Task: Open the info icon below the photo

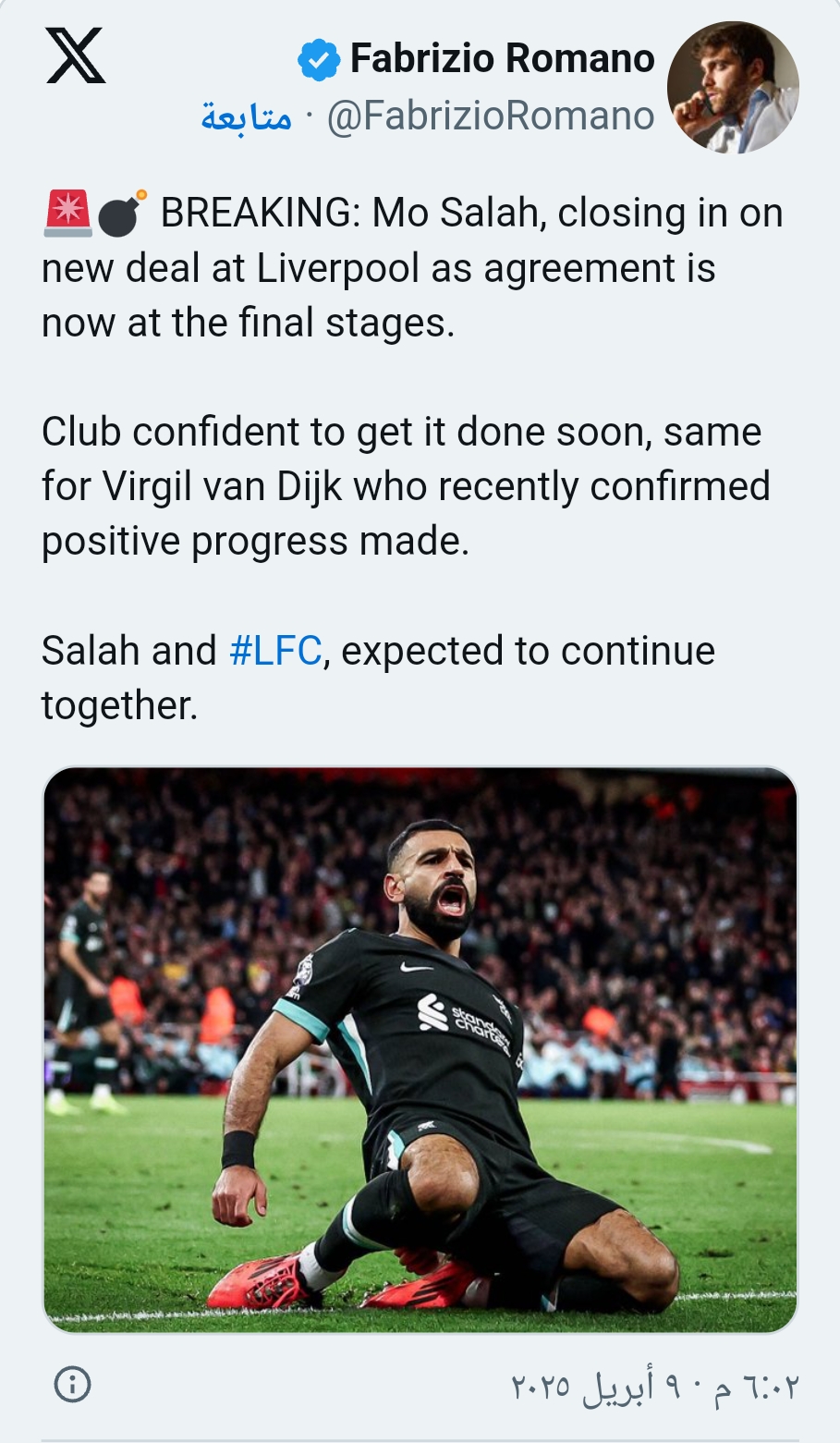Action: point(73,1384)
